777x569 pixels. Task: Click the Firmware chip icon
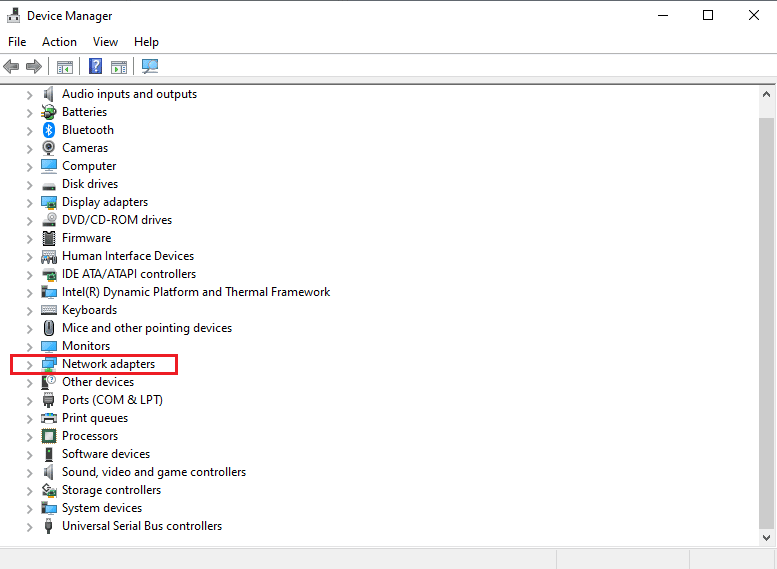point(49,238)
